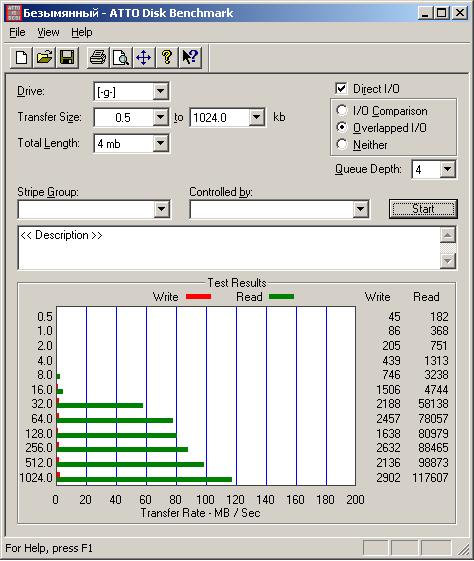Click the status bar text For Help, press F1
Viewport: 474px width, 561px height.
pyautogui.click(x=49, y=548)
